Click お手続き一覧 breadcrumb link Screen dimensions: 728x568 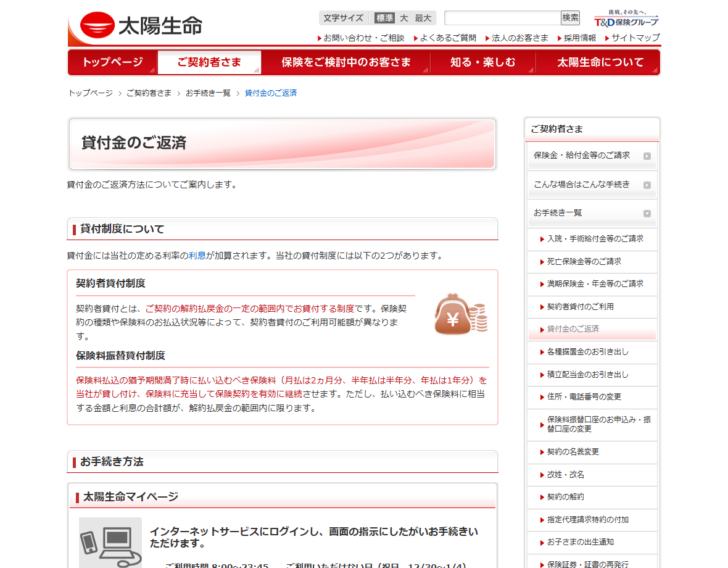tap(208, 93)
